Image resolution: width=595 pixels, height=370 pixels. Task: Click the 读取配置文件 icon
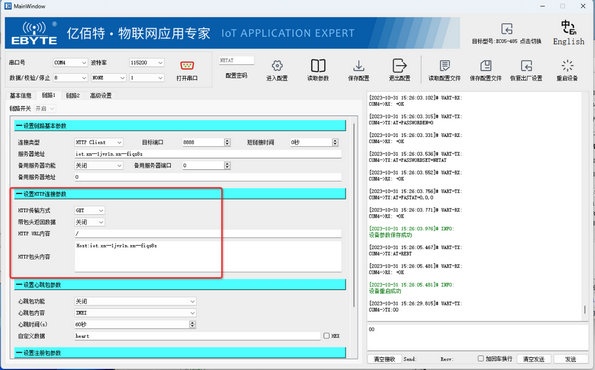tap(444, 66)
